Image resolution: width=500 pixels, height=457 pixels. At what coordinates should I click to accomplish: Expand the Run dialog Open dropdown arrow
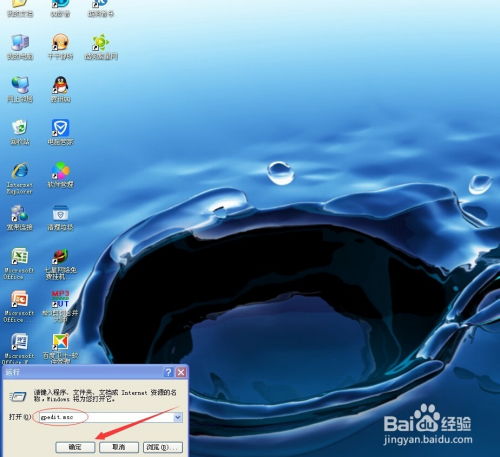[x=178, y=417]
